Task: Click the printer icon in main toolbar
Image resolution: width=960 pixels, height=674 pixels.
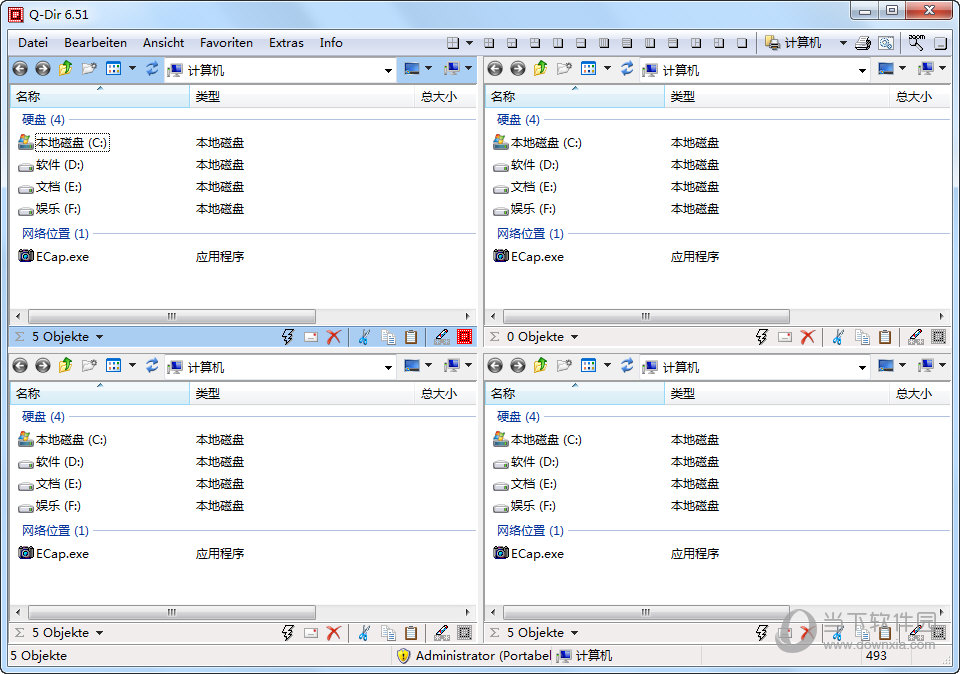Action: point(863,43)
